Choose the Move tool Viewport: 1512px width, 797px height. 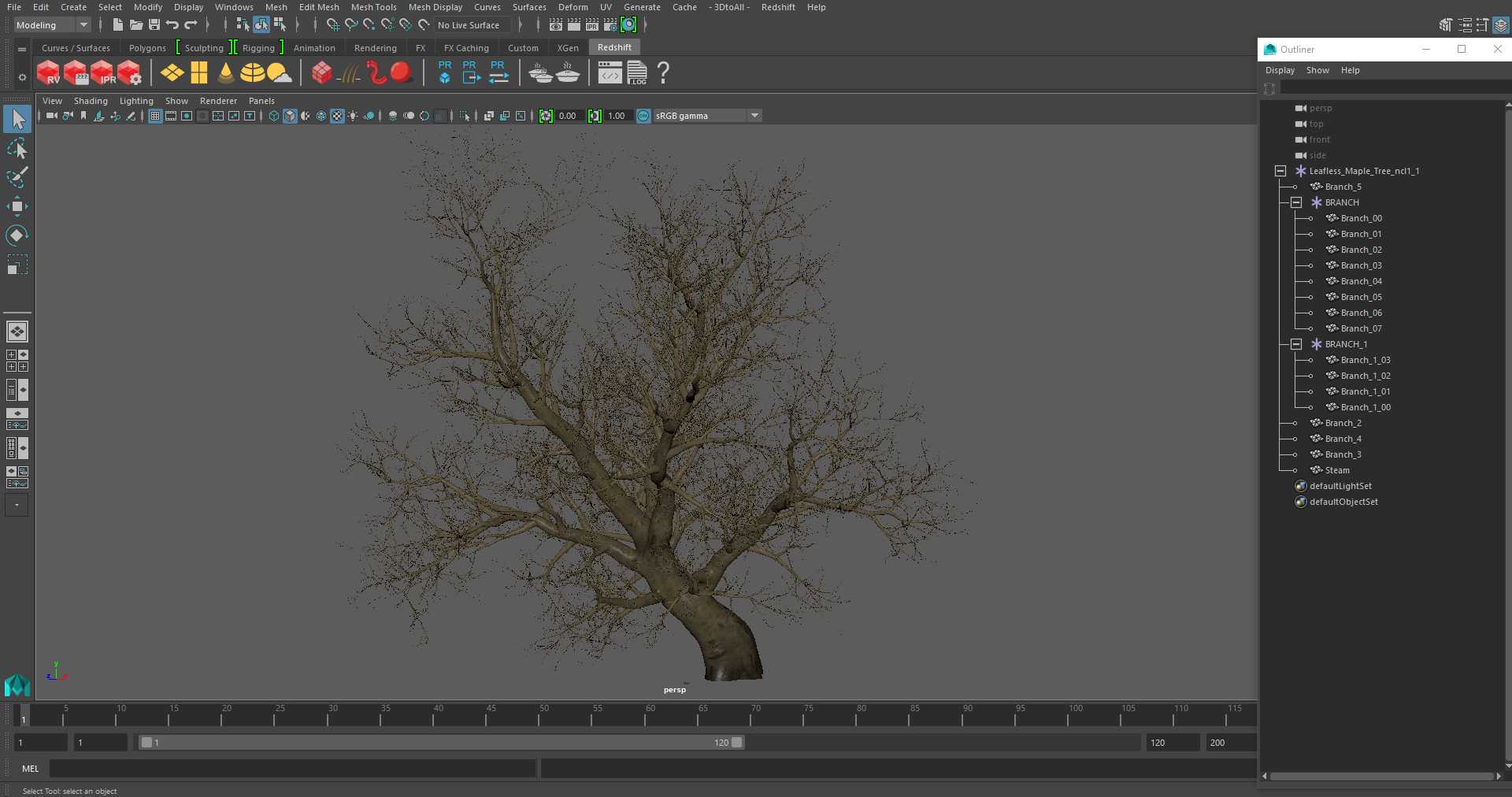tap(17, 206)
